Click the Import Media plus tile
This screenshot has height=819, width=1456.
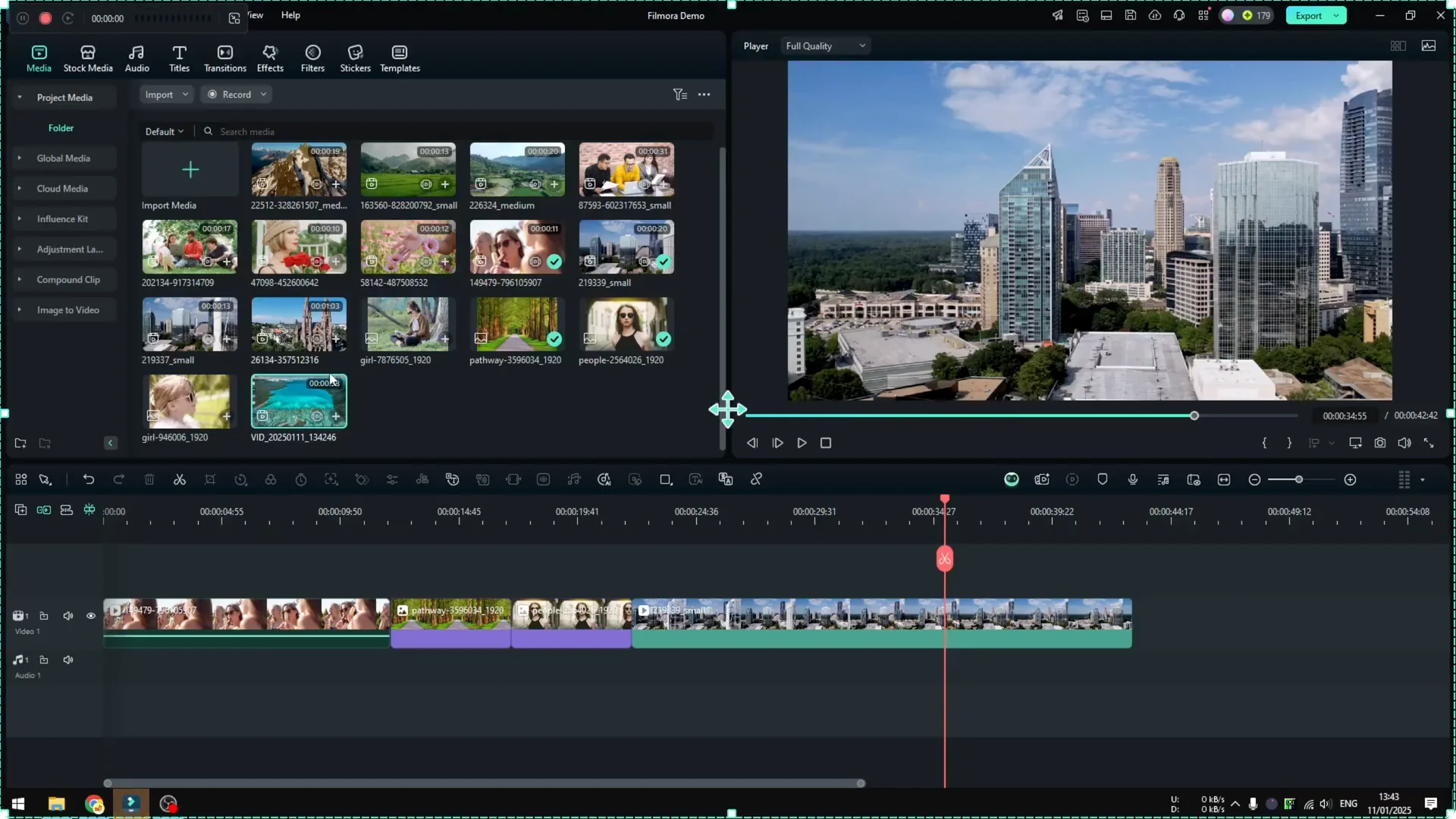pos(190,169)
